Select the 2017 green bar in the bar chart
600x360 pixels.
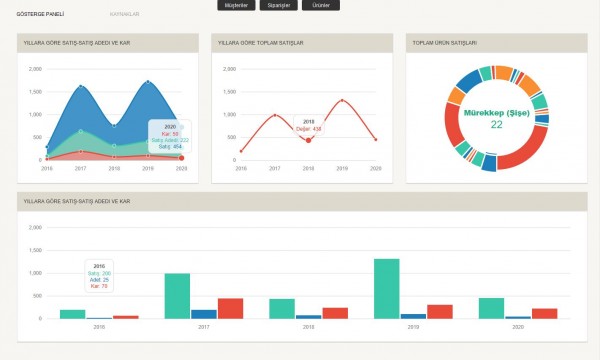(177, 296)
